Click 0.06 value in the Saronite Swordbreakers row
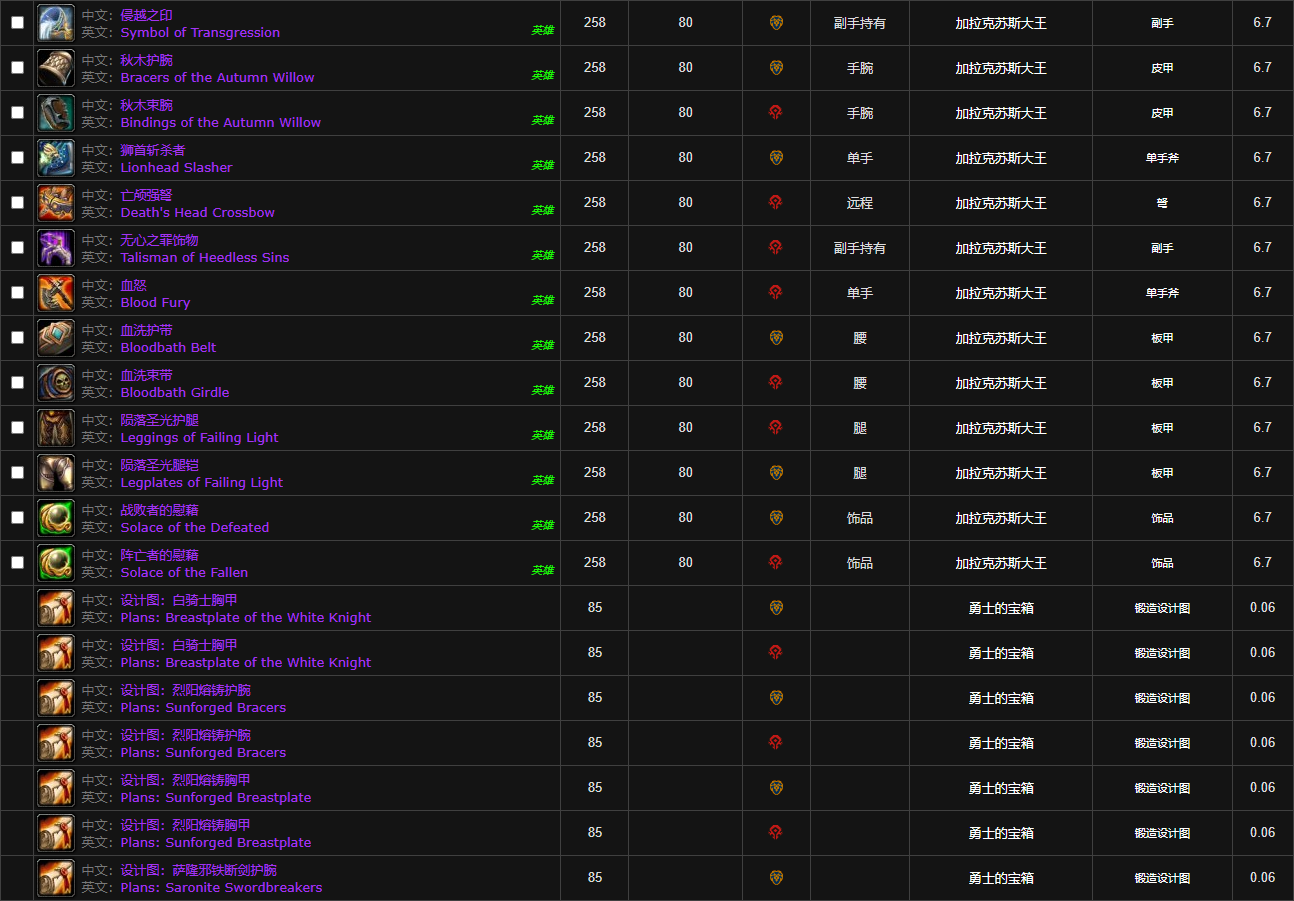Image resolution: width=1294 pixels, height=901 pixels. pyautogui.click(x=1262, y=877)
